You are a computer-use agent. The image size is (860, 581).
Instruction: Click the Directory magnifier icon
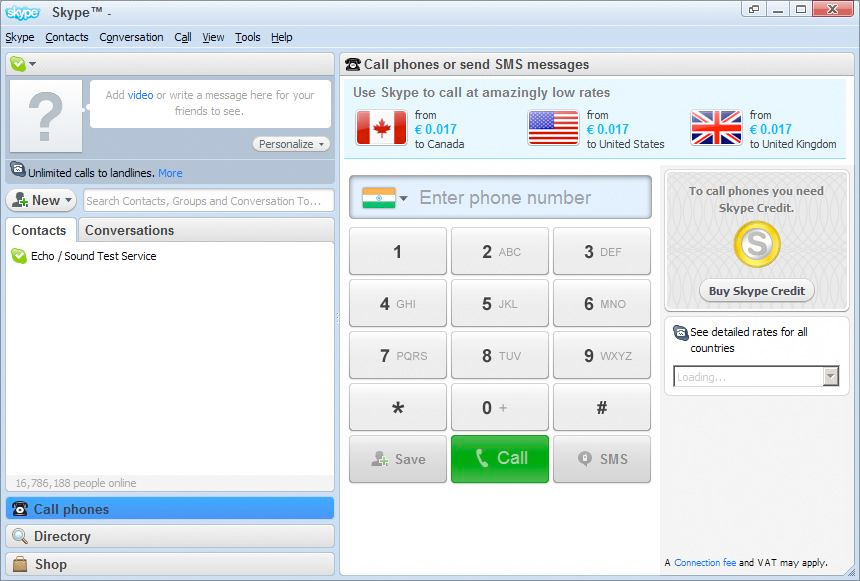(20, 536)
